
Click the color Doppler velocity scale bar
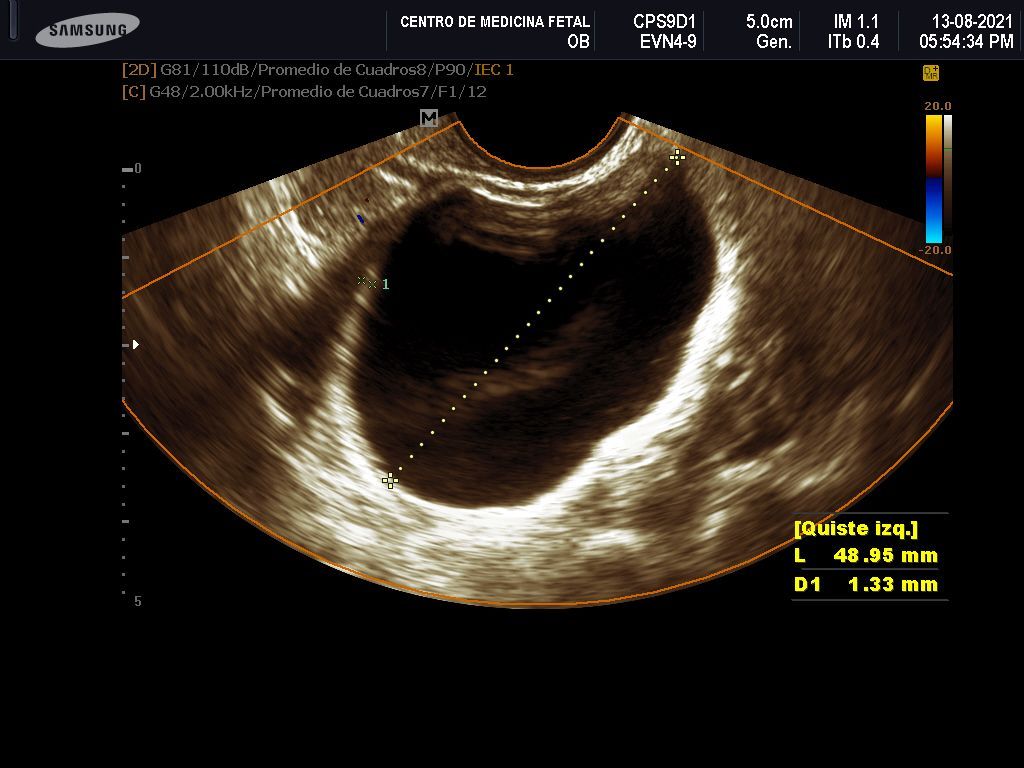coord(934,179)
